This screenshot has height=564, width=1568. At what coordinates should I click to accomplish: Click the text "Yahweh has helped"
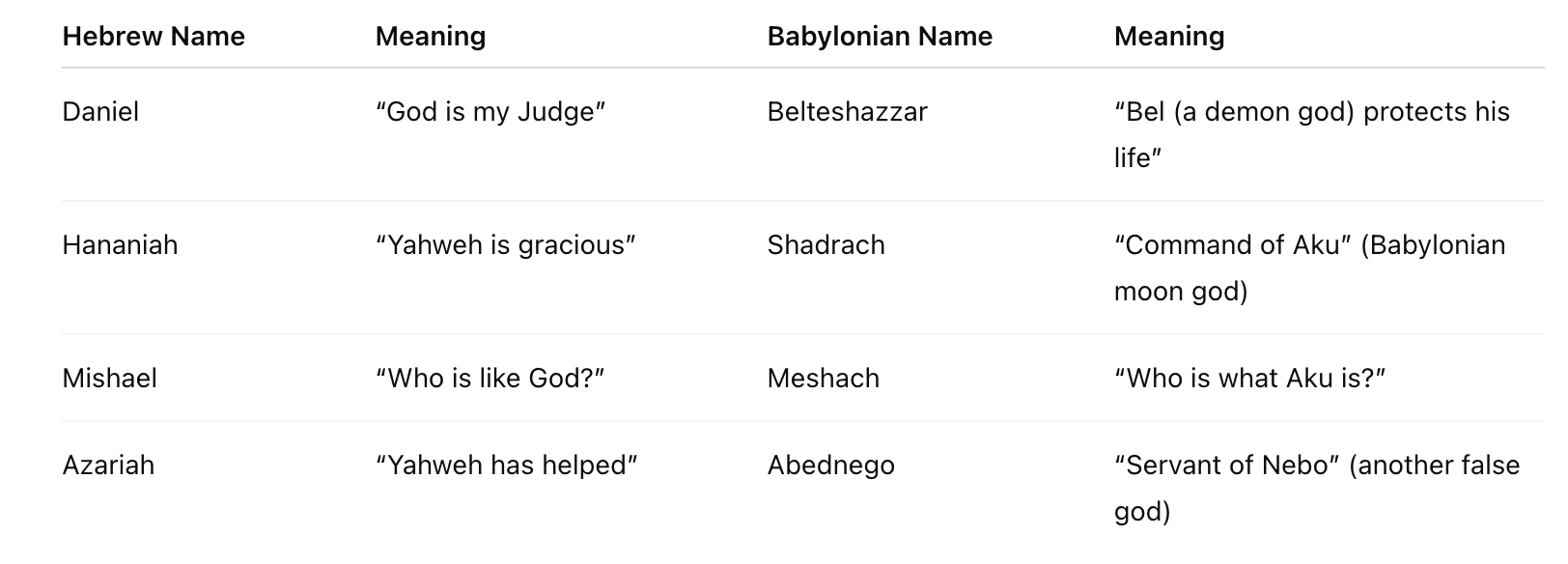click(x=507, y=465)
